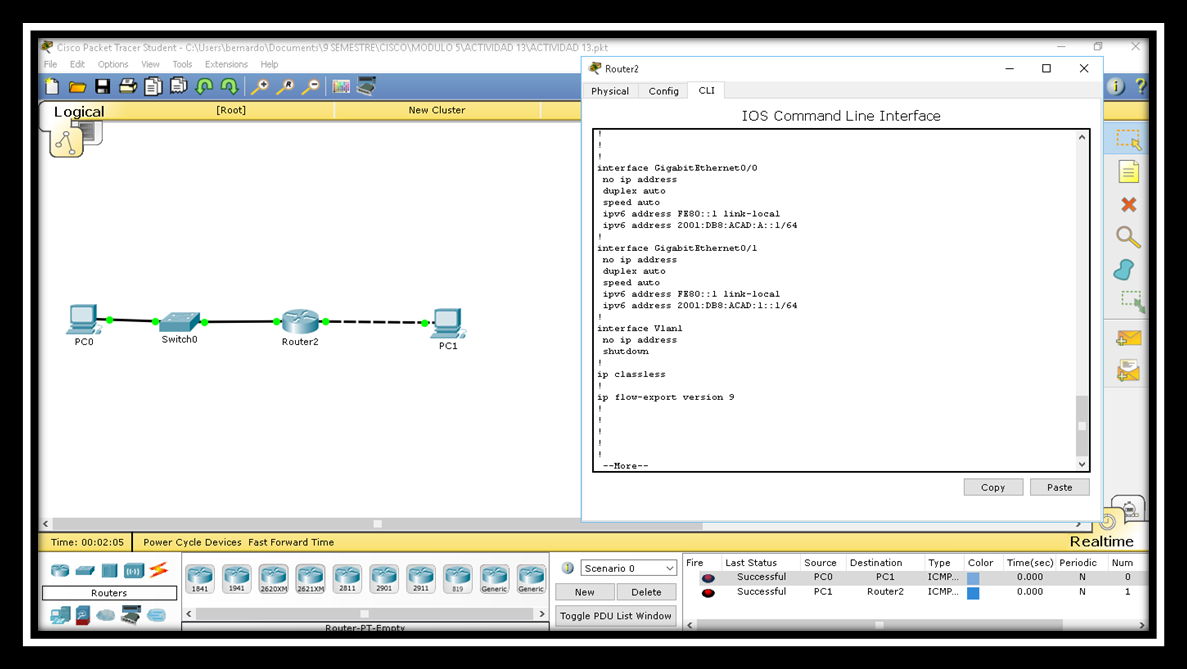Click the Delete scenario button

[646, 592]
